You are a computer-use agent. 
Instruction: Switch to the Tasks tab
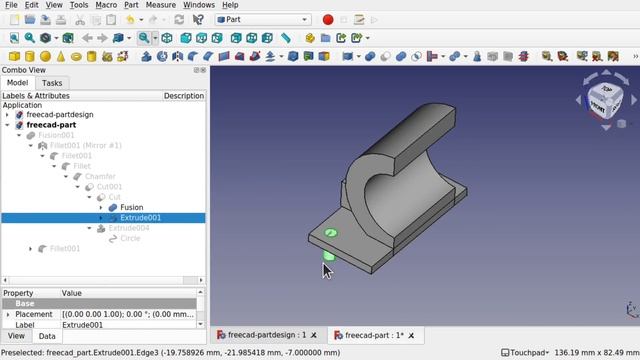(x=52, y=83)
